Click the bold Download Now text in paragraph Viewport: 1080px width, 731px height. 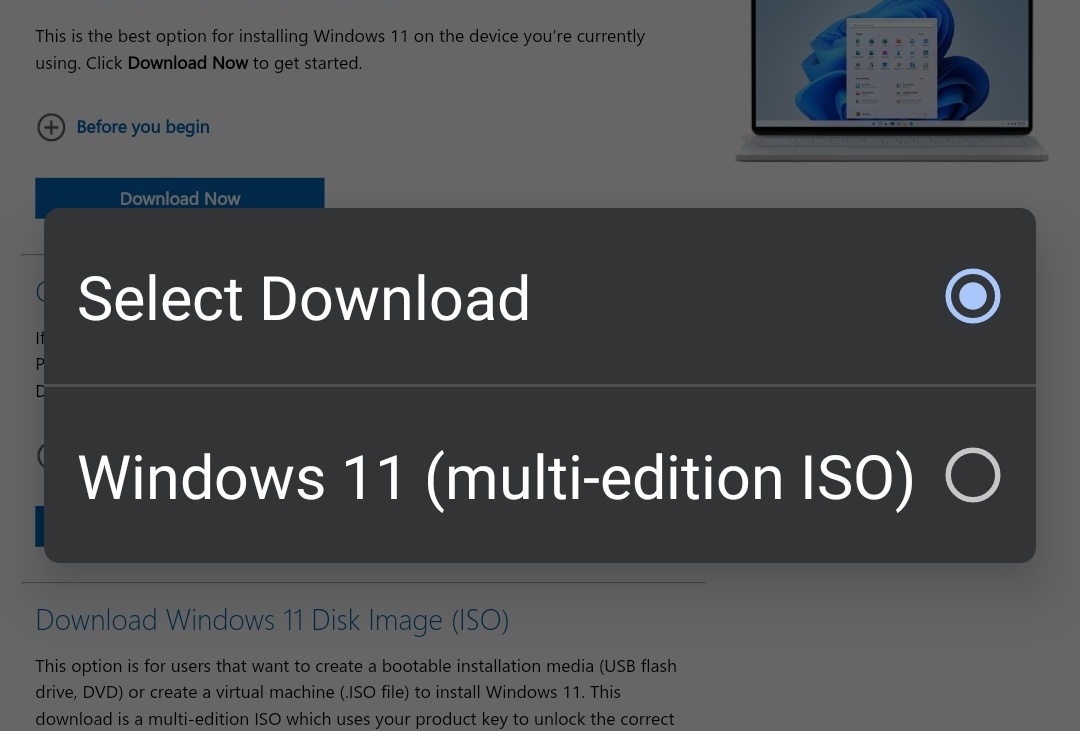pos(188,63)
